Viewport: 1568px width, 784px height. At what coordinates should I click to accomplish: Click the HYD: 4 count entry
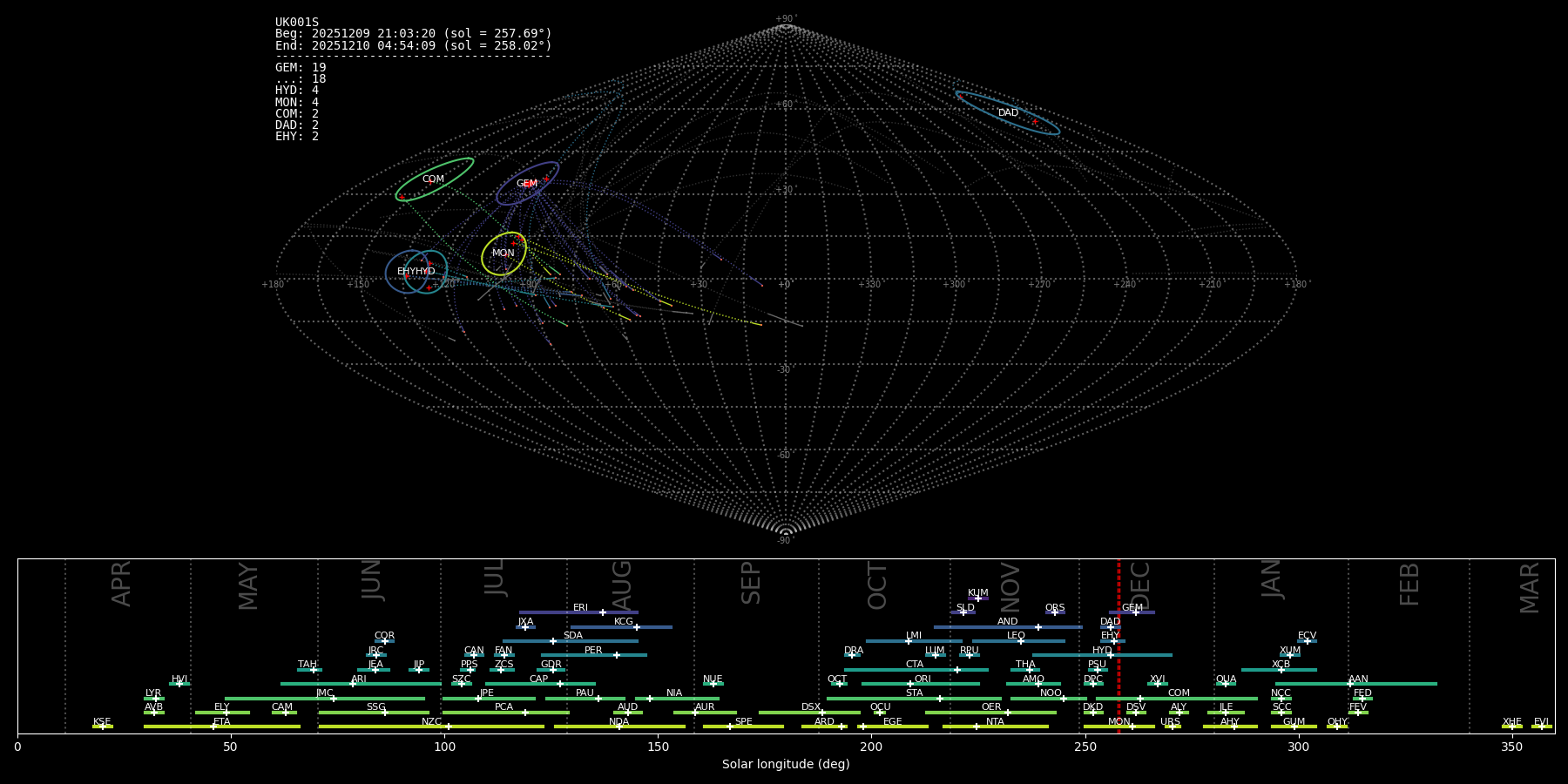297,91
